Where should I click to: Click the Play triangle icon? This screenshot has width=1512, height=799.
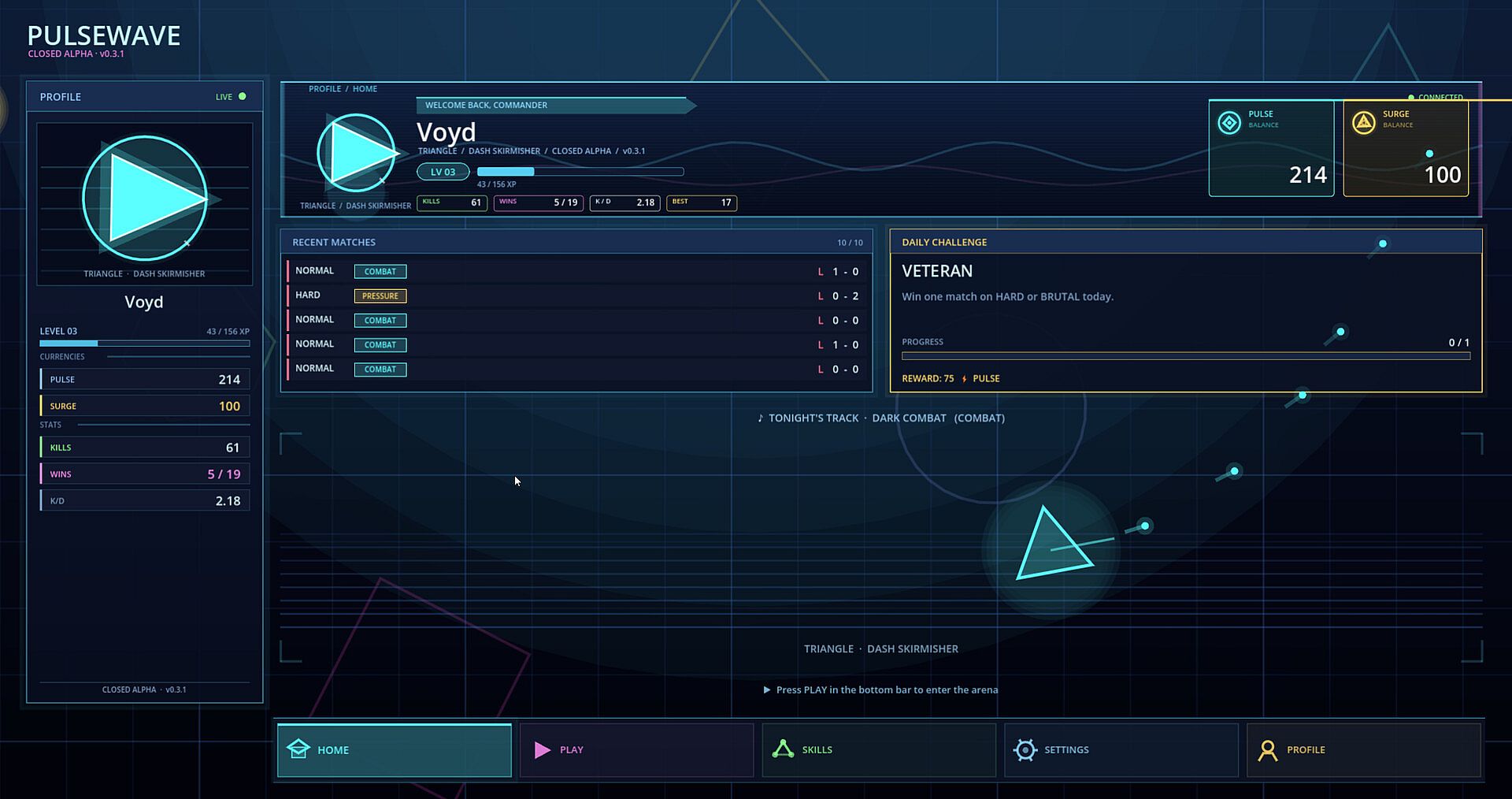[542, 749]
